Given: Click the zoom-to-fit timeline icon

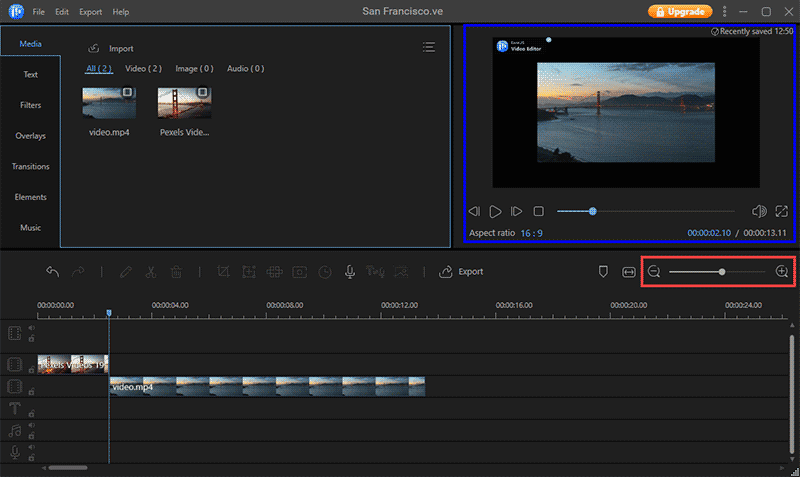Looking at the screenshot, I should (x=629, y=271).
